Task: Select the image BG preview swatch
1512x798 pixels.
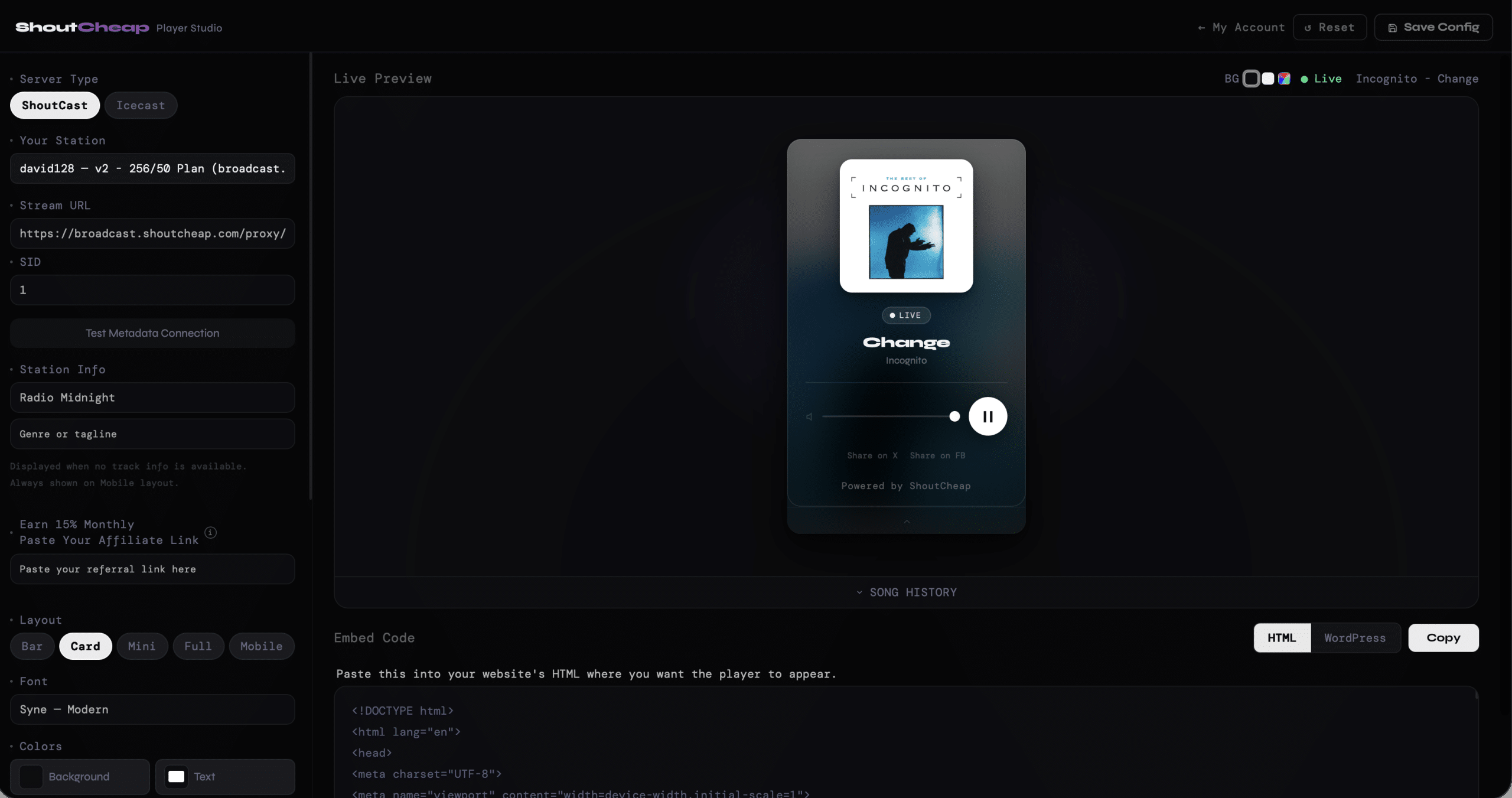Action: click(x=1285, y=78)
